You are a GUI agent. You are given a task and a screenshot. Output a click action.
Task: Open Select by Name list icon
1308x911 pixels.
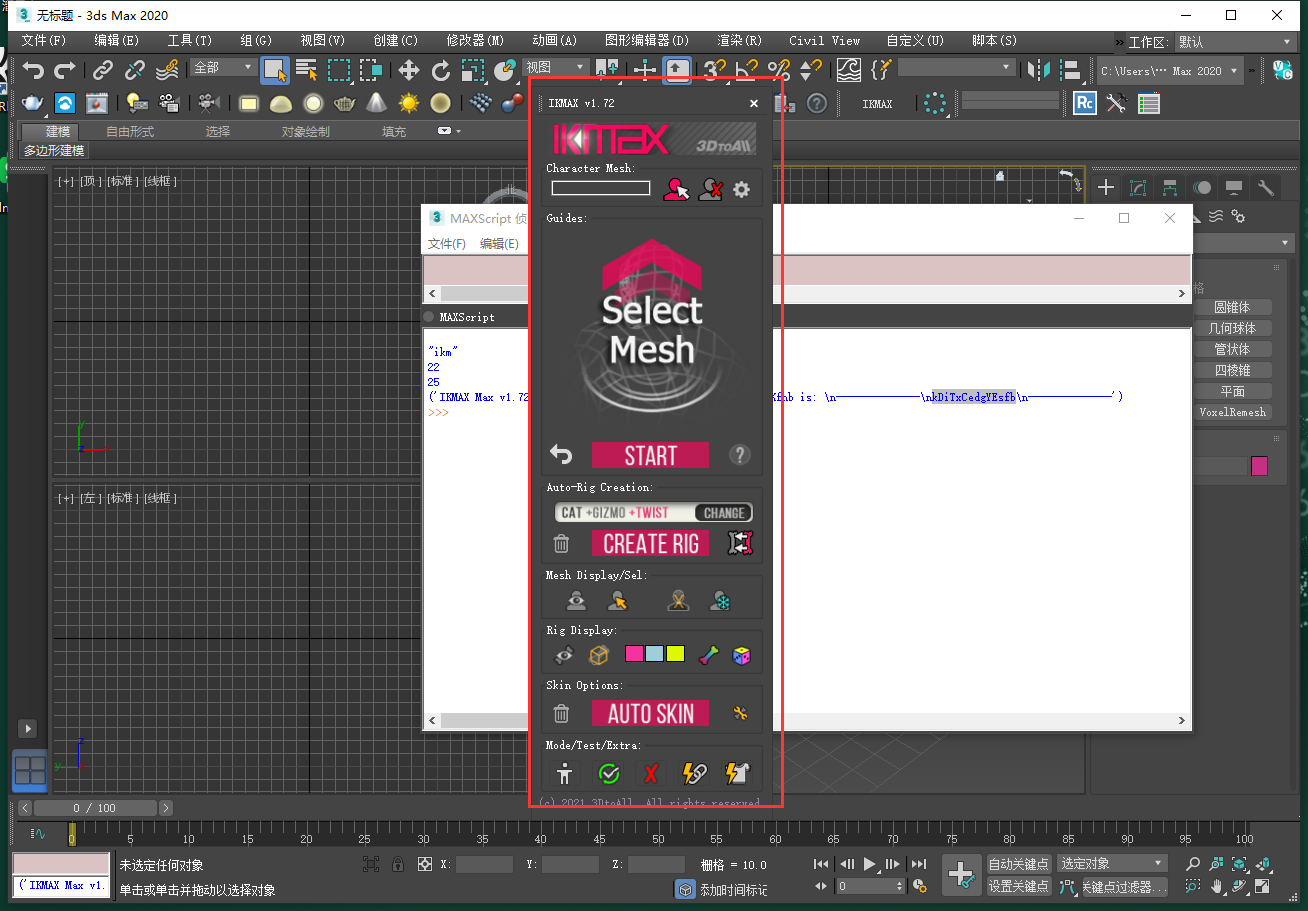click(306, 70)
